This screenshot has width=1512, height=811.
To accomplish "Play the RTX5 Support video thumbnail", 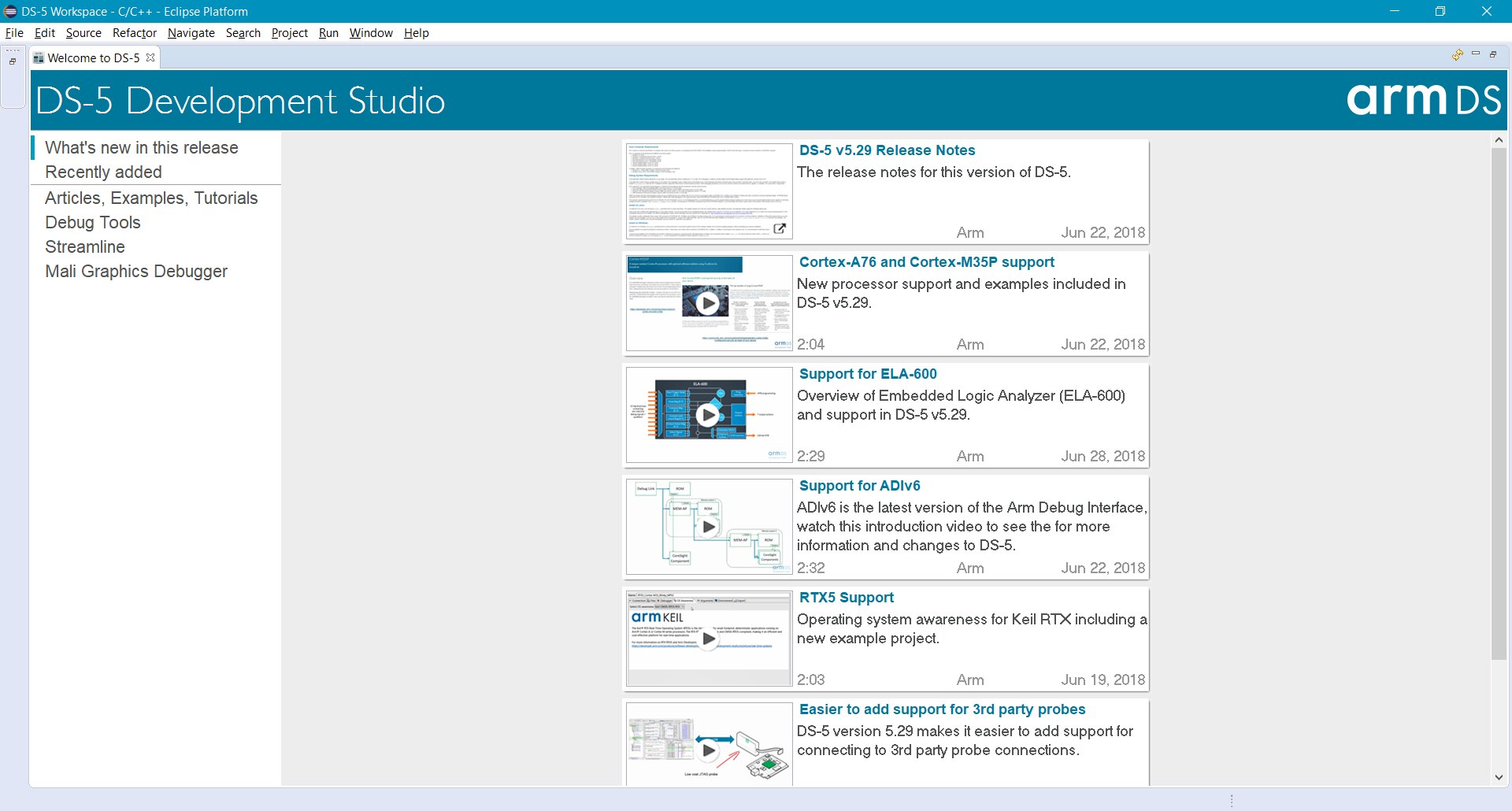I will [708, 639].
